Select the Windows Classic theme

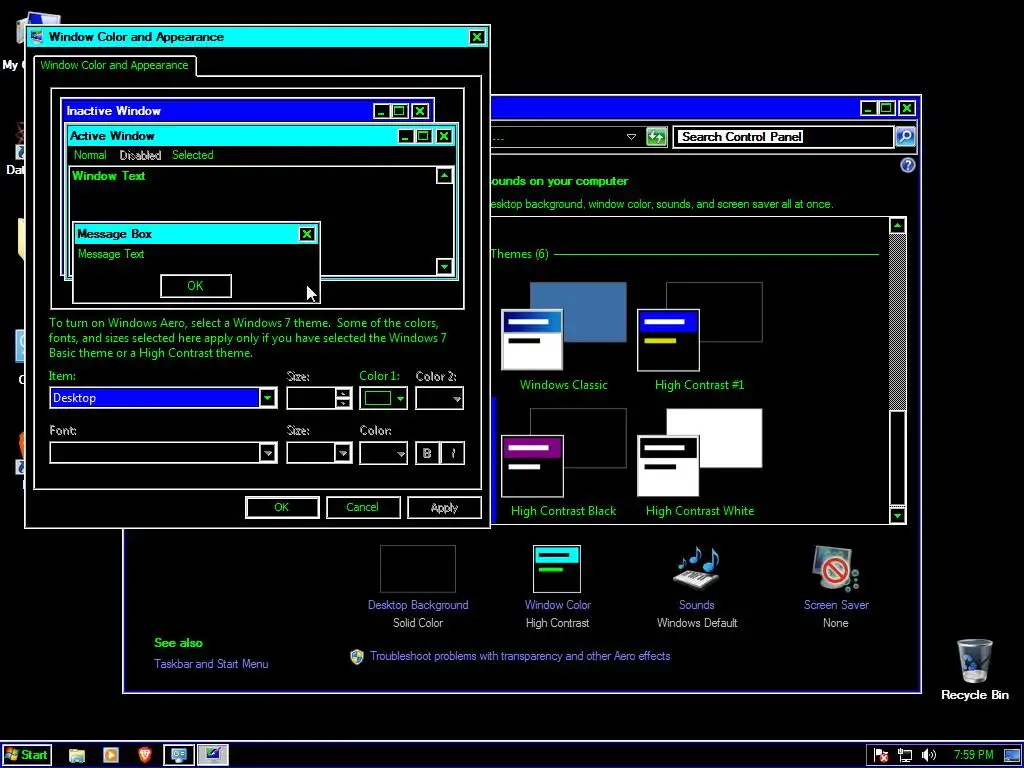pos(564,337)
